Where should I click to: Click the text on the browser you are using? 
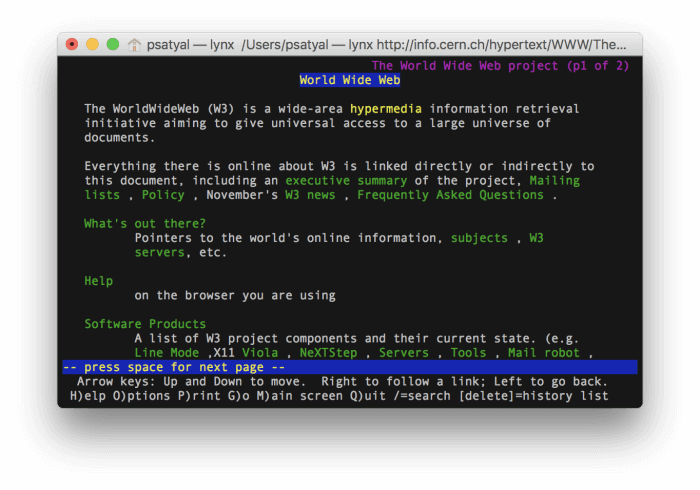[x=235, y=295]
